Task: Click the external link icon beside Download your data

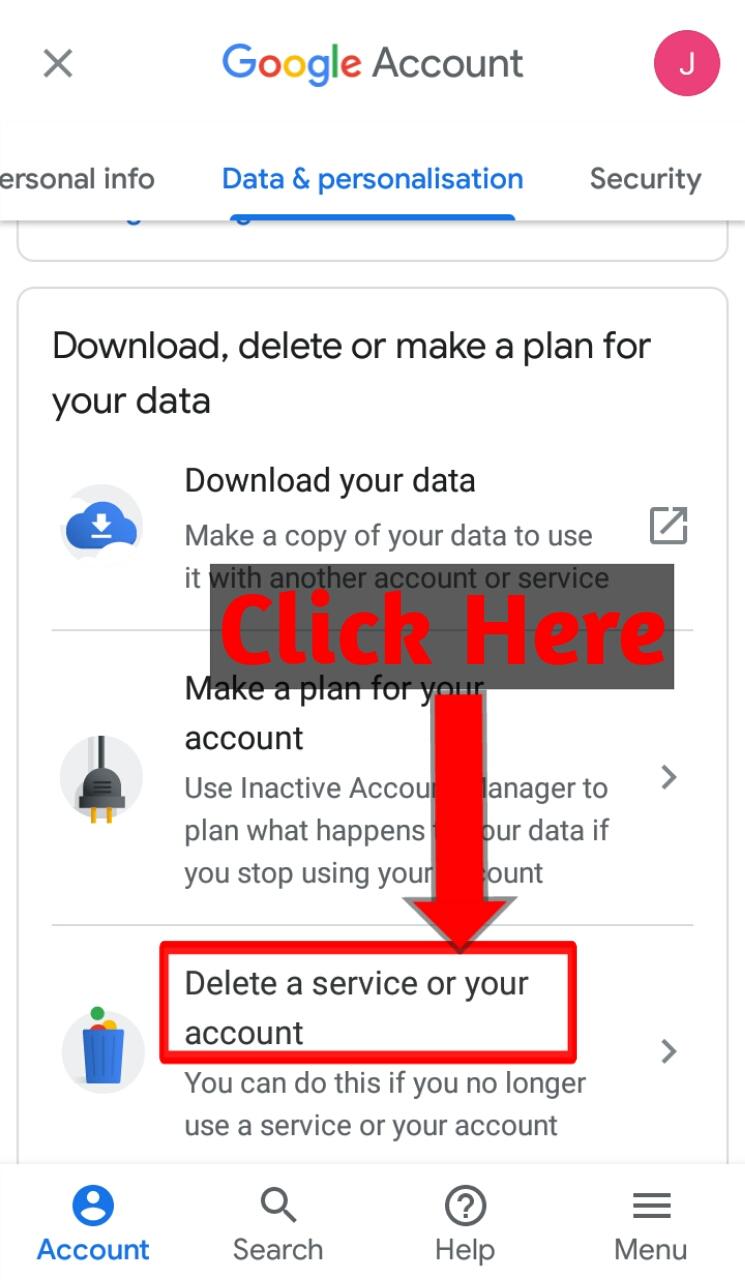Action: point(669,525)
